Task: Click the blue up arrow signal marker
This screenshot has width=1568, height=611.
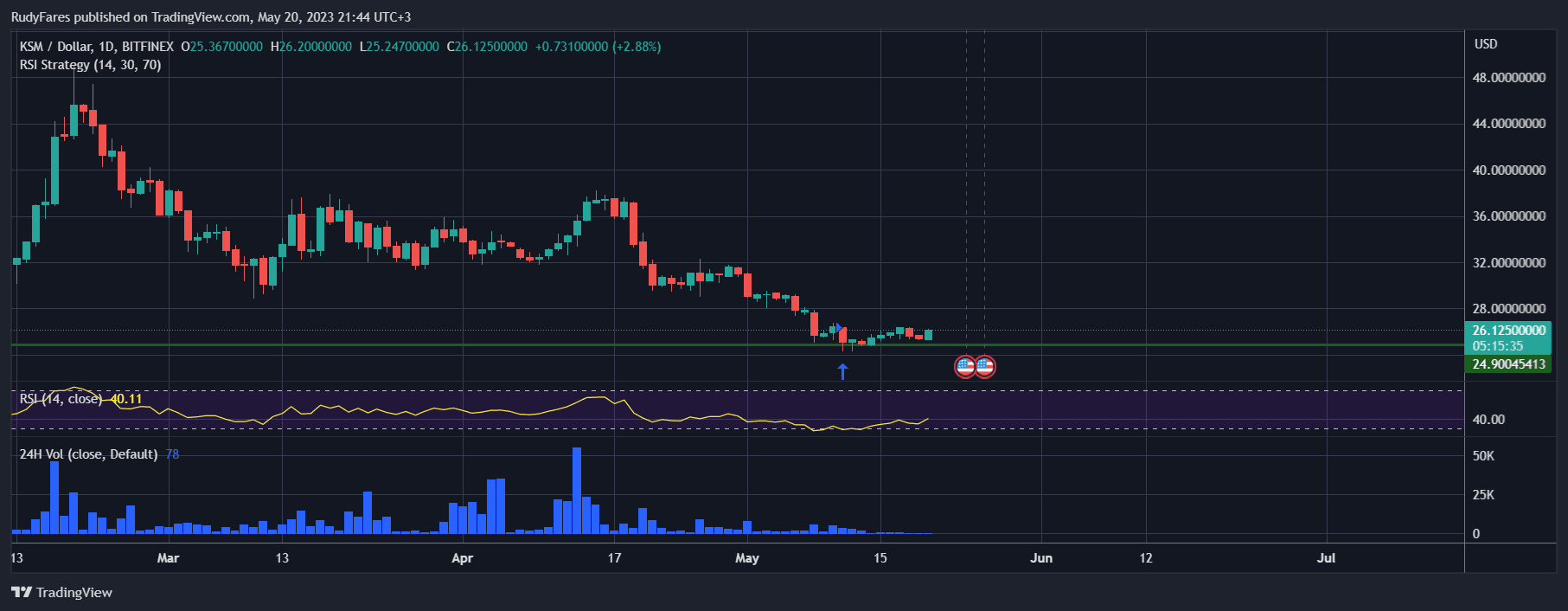Action: tap(842, 371)
